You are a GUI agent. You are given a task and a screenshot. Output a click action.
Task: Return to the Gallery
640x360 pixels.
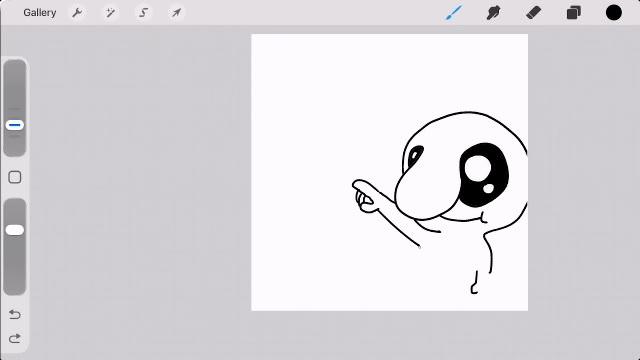click(40, 13)
